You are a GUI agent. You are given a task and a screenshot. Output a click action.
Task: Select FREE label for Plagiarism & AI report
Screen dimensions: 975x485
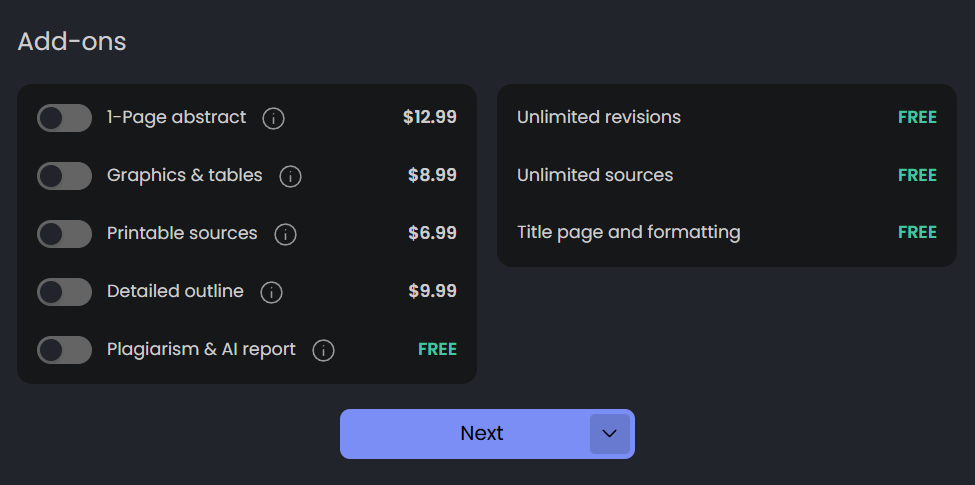437,349
